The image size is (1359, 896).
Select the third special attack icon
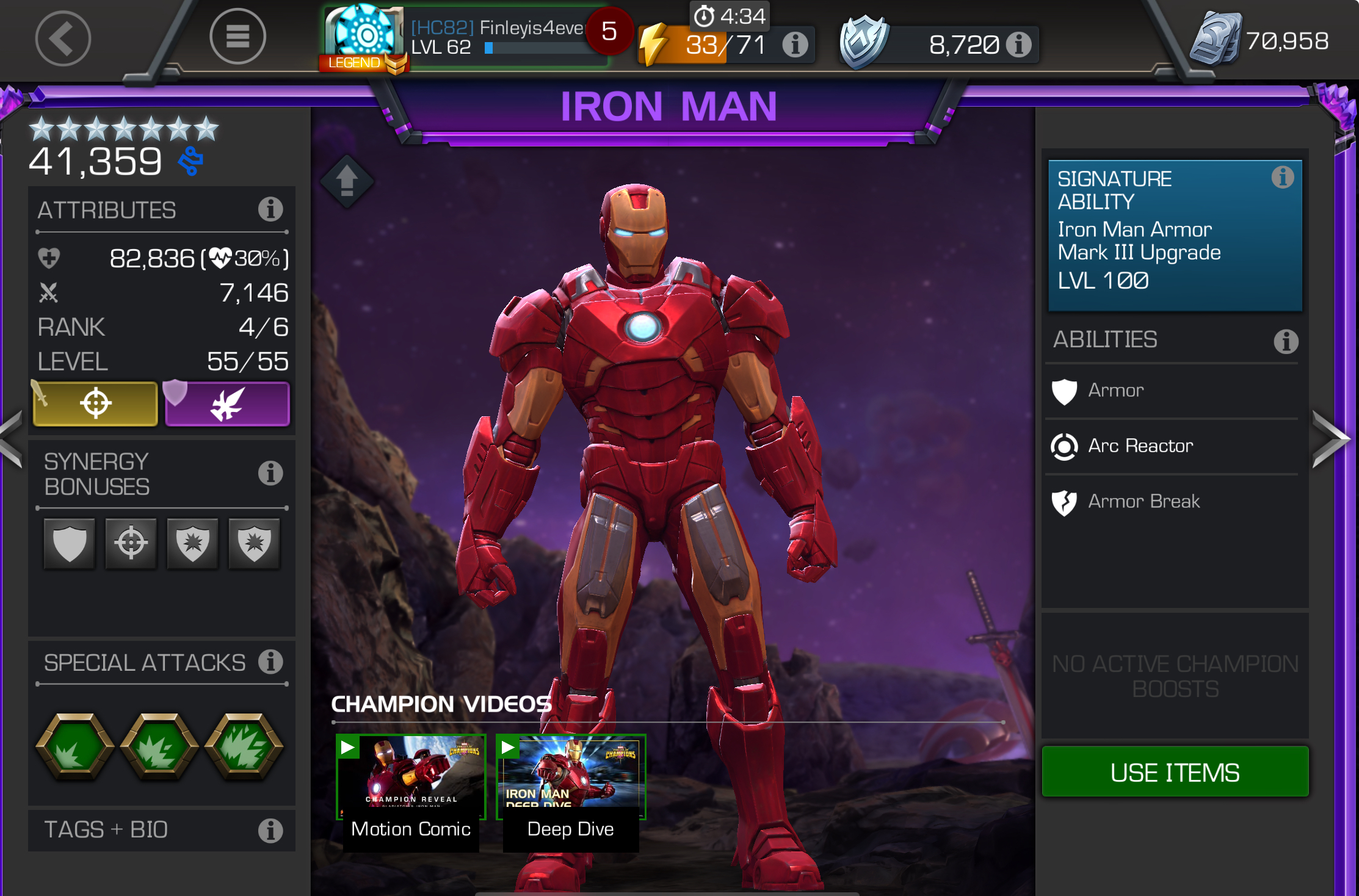point(244,746)
